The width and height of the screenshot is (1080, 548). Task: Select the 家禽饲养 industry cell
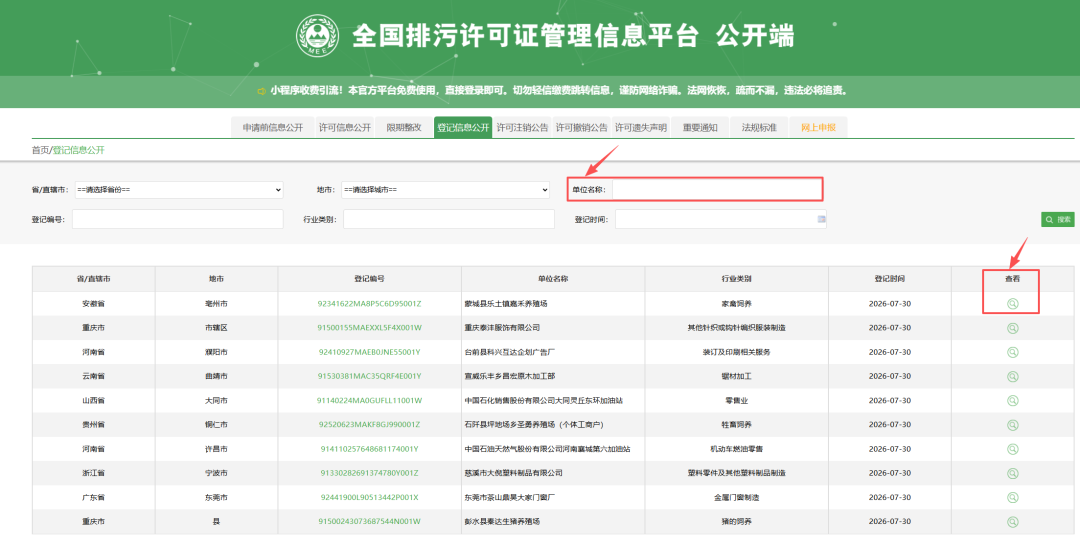click(736, 304)
